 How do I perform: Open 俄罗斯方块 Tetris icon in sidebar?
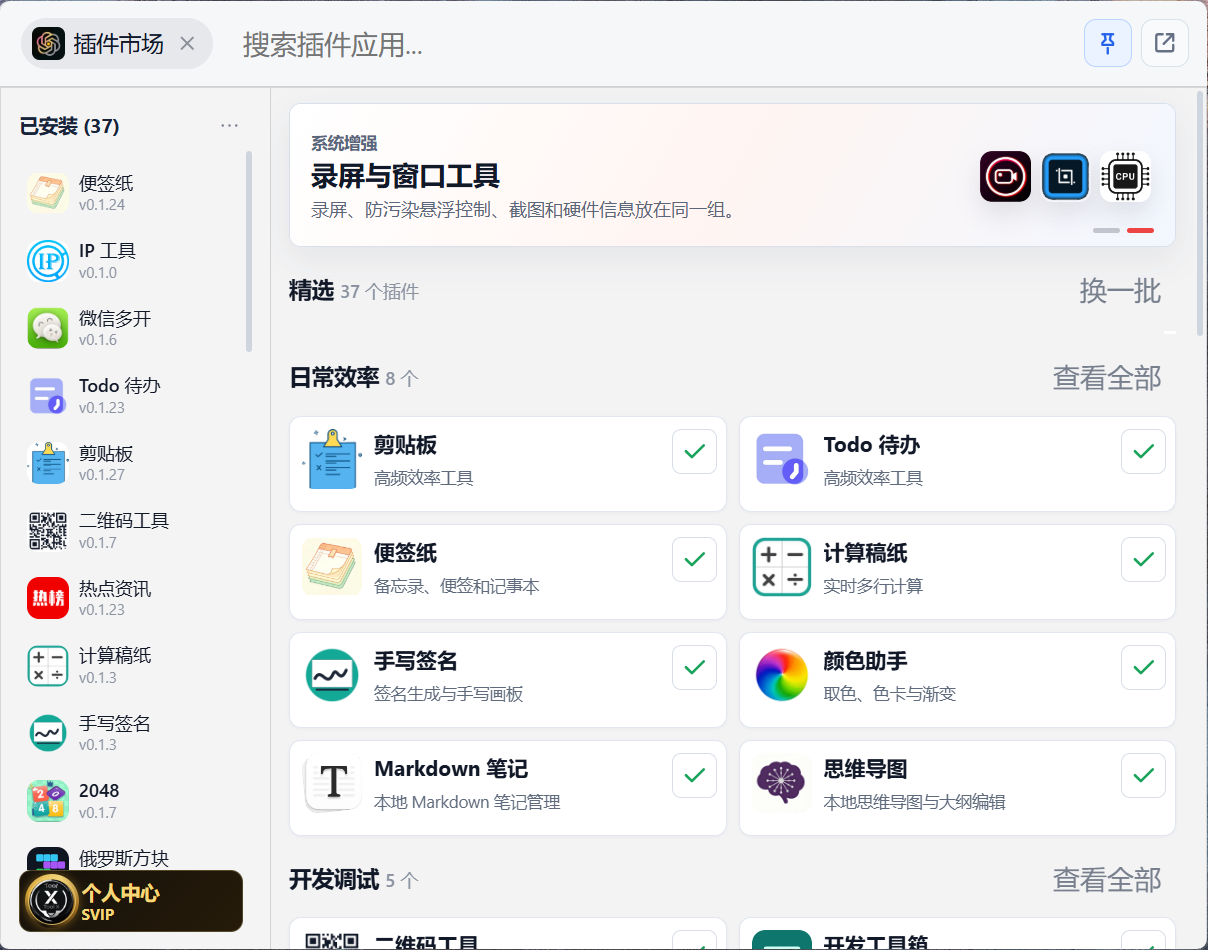pos(47,859)
